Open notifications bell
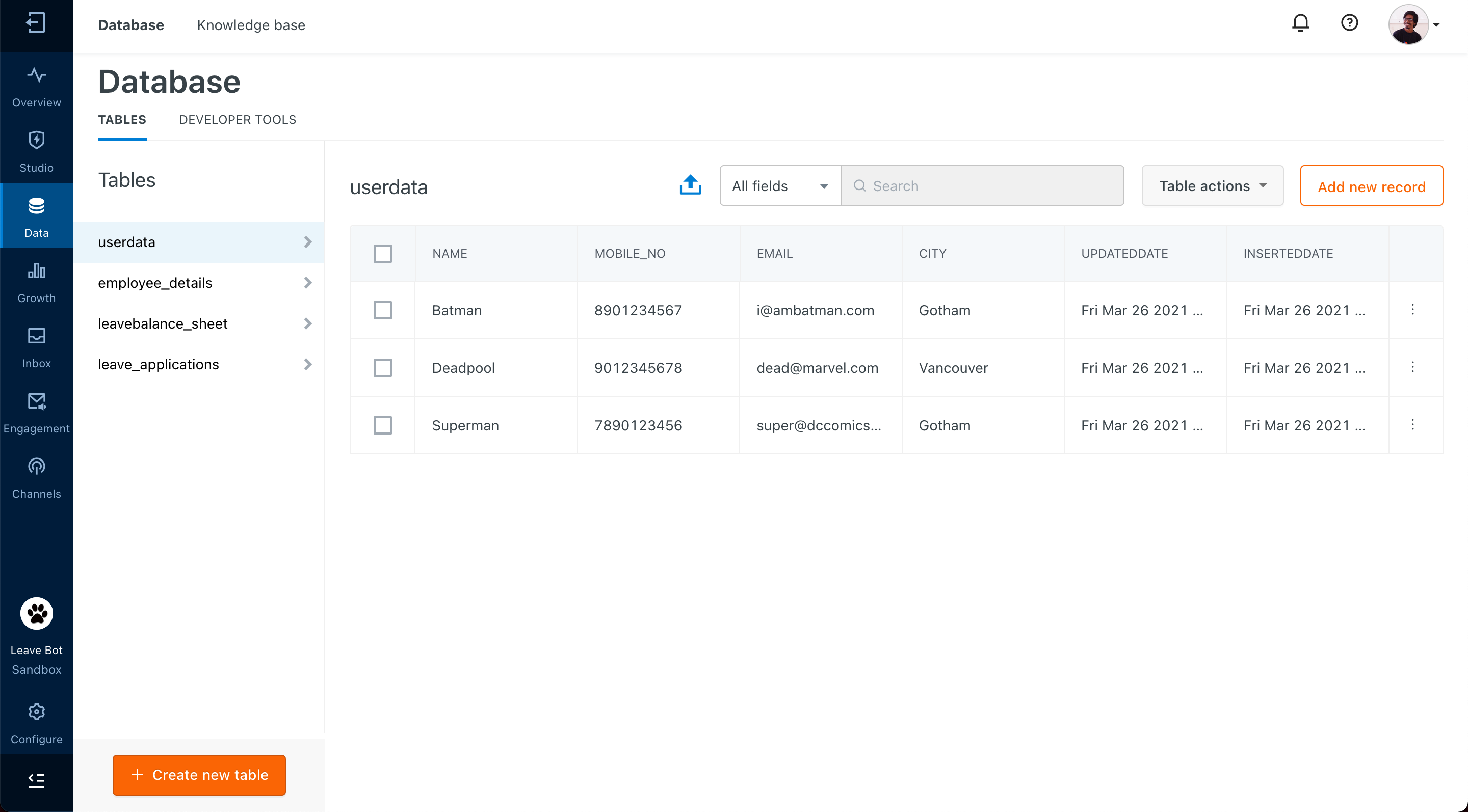This screenshot has width=1468, height=812. pos(1300,23)
